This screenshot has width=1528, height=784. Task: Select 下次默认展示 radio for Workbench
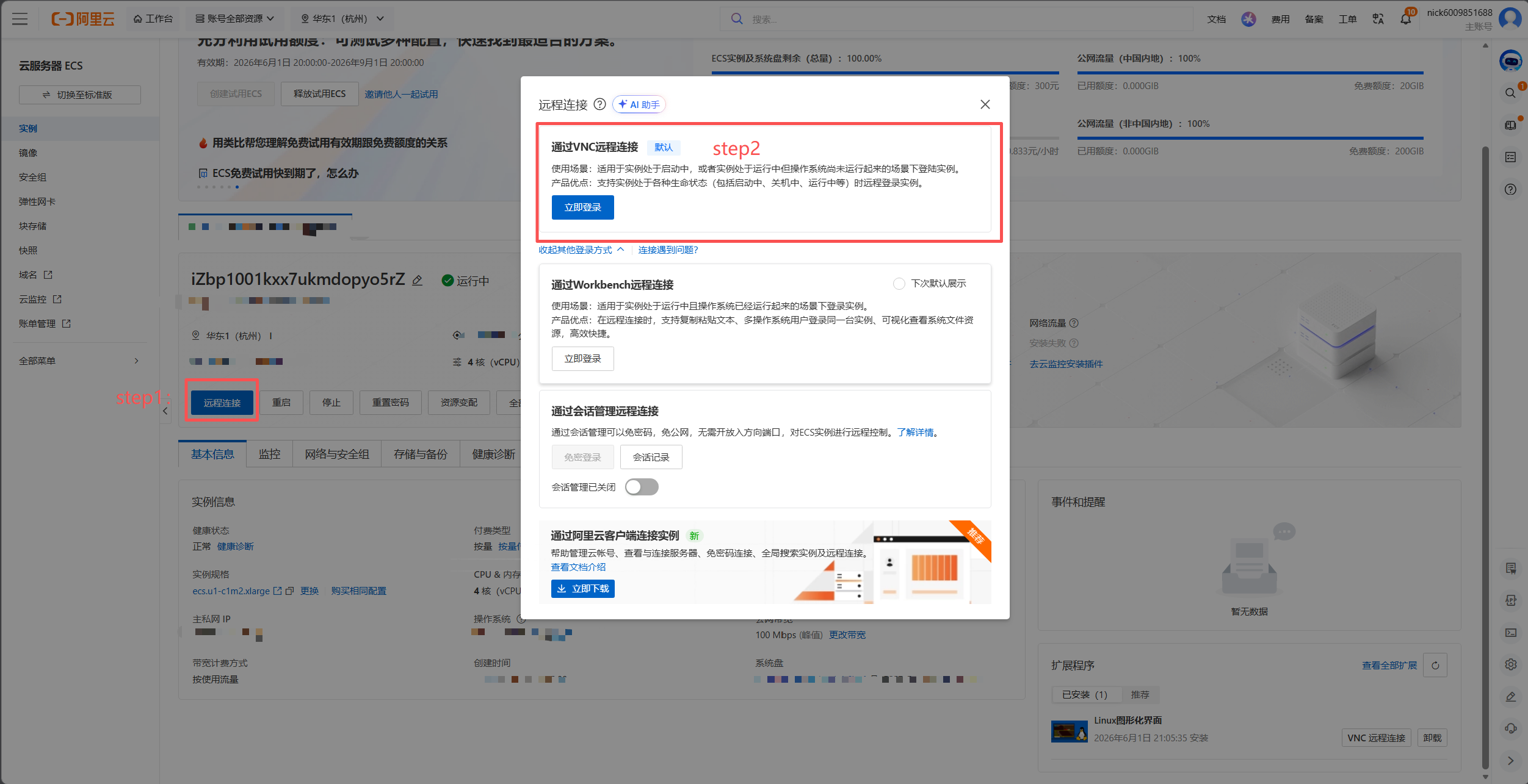click(899, 284)
